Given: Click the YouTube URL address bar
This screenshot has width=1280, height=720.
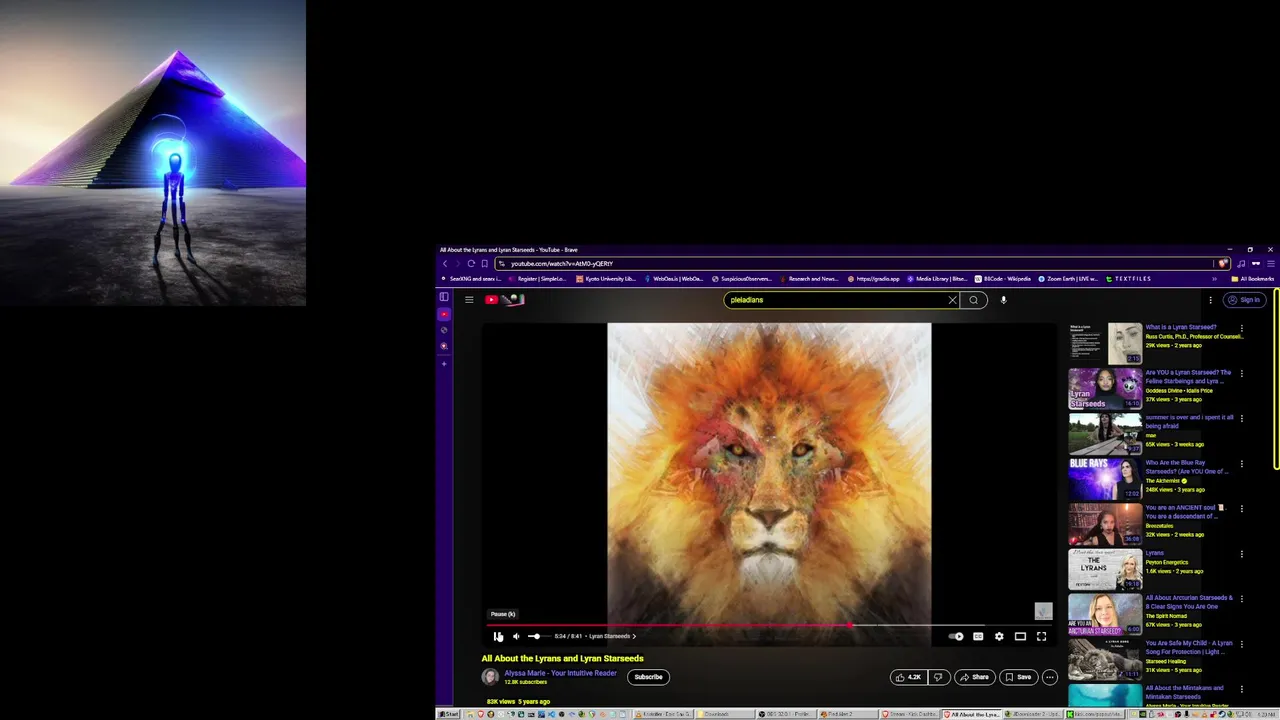Looking at the screenshot, I should (x=855, y=264).
